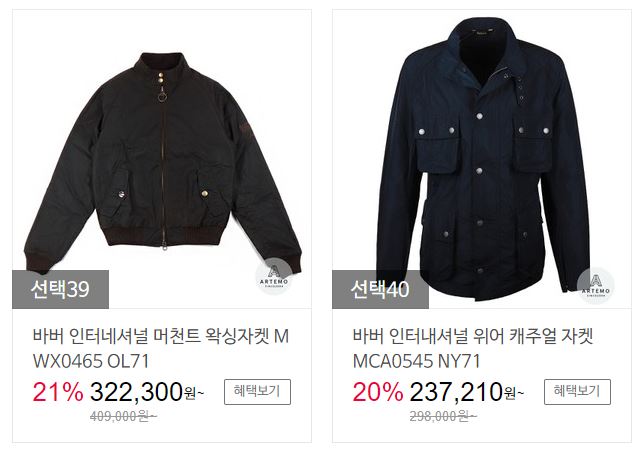This screenshot has height=453, width=640.
Task: Click the MCA0545 NY71 model code text
Action: click(416, 361)
